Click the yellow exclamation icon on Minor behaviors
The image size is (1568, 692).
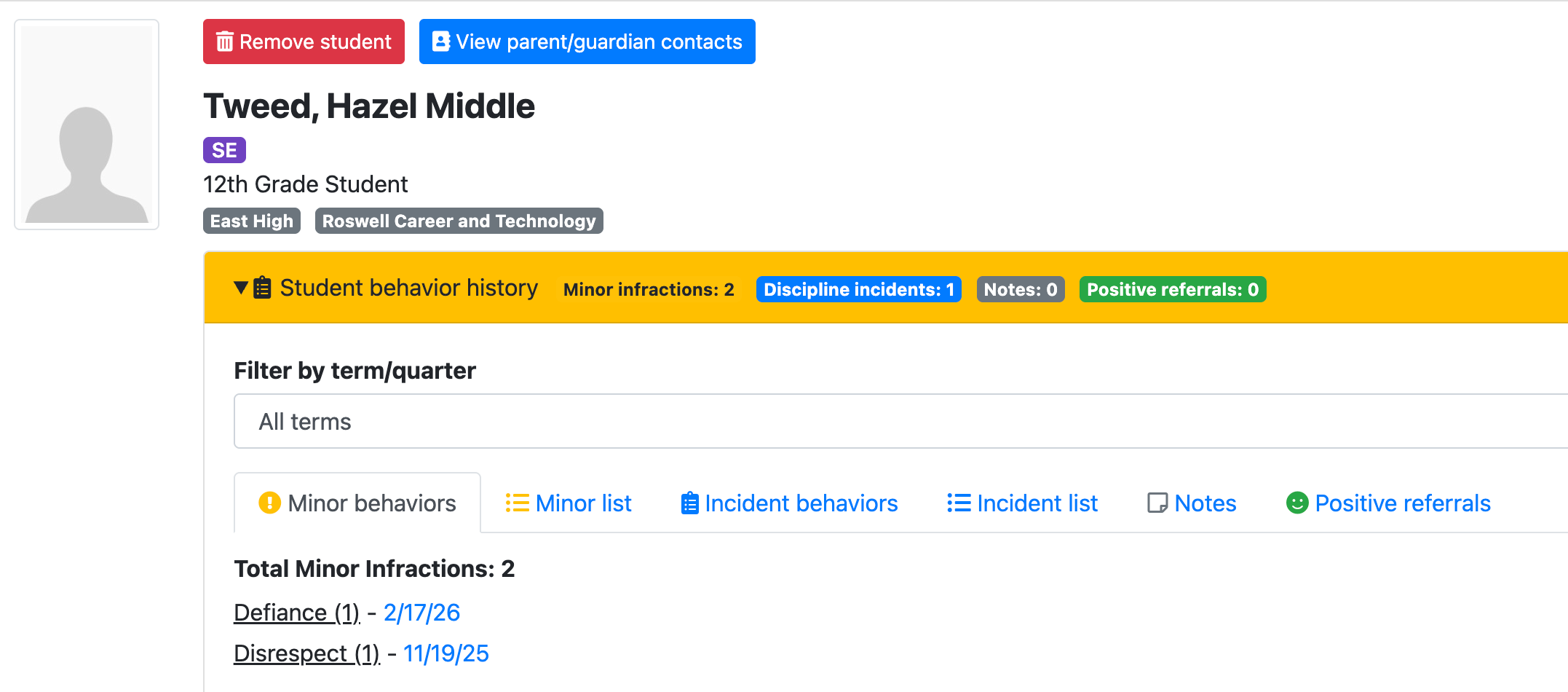269,503
